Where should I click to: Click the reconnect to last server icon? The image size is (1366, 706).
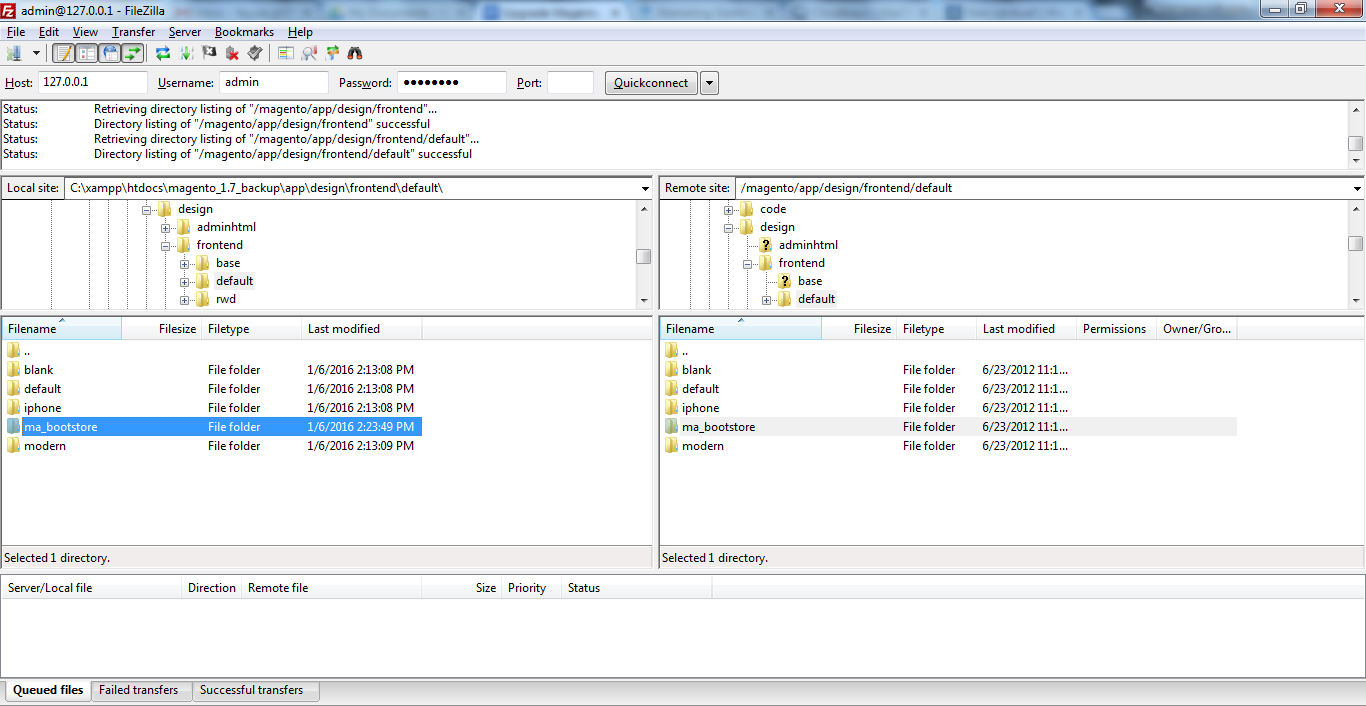coord(255,53)
